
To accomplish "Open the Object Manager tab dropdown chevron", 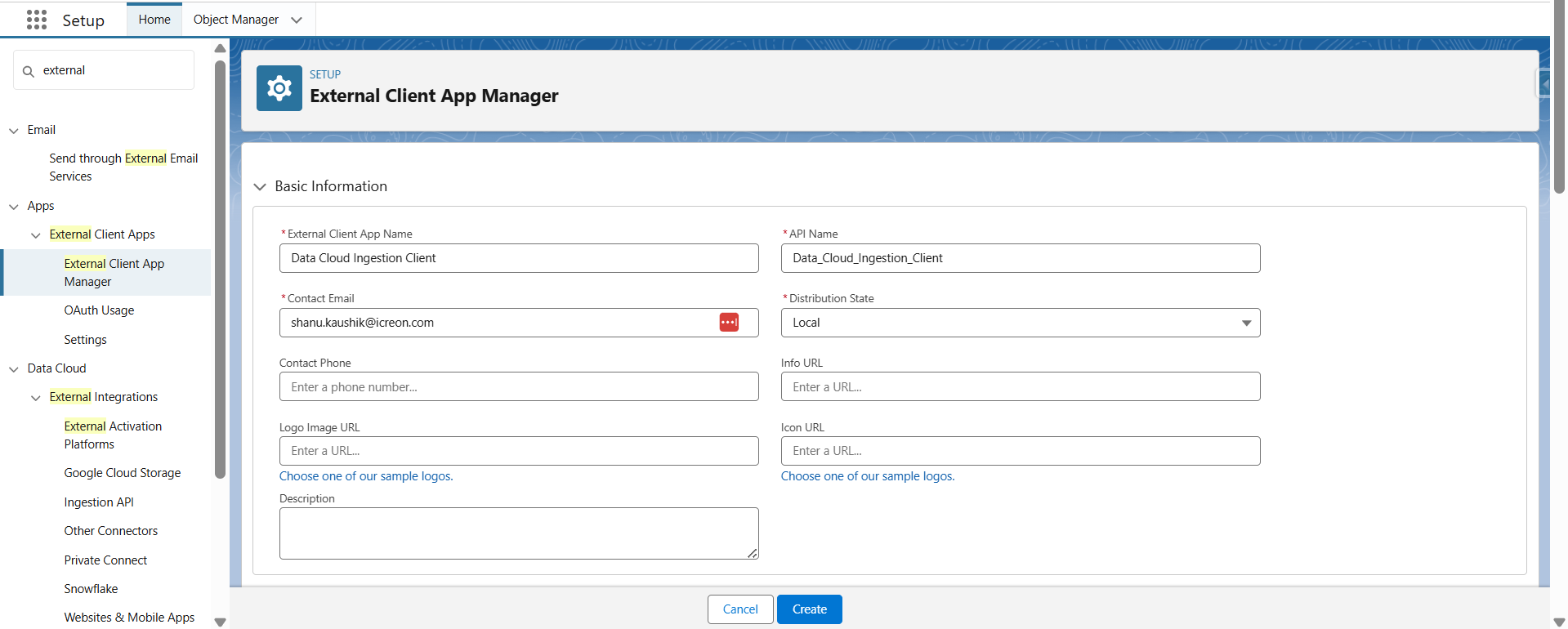I will tap(297, 20).
